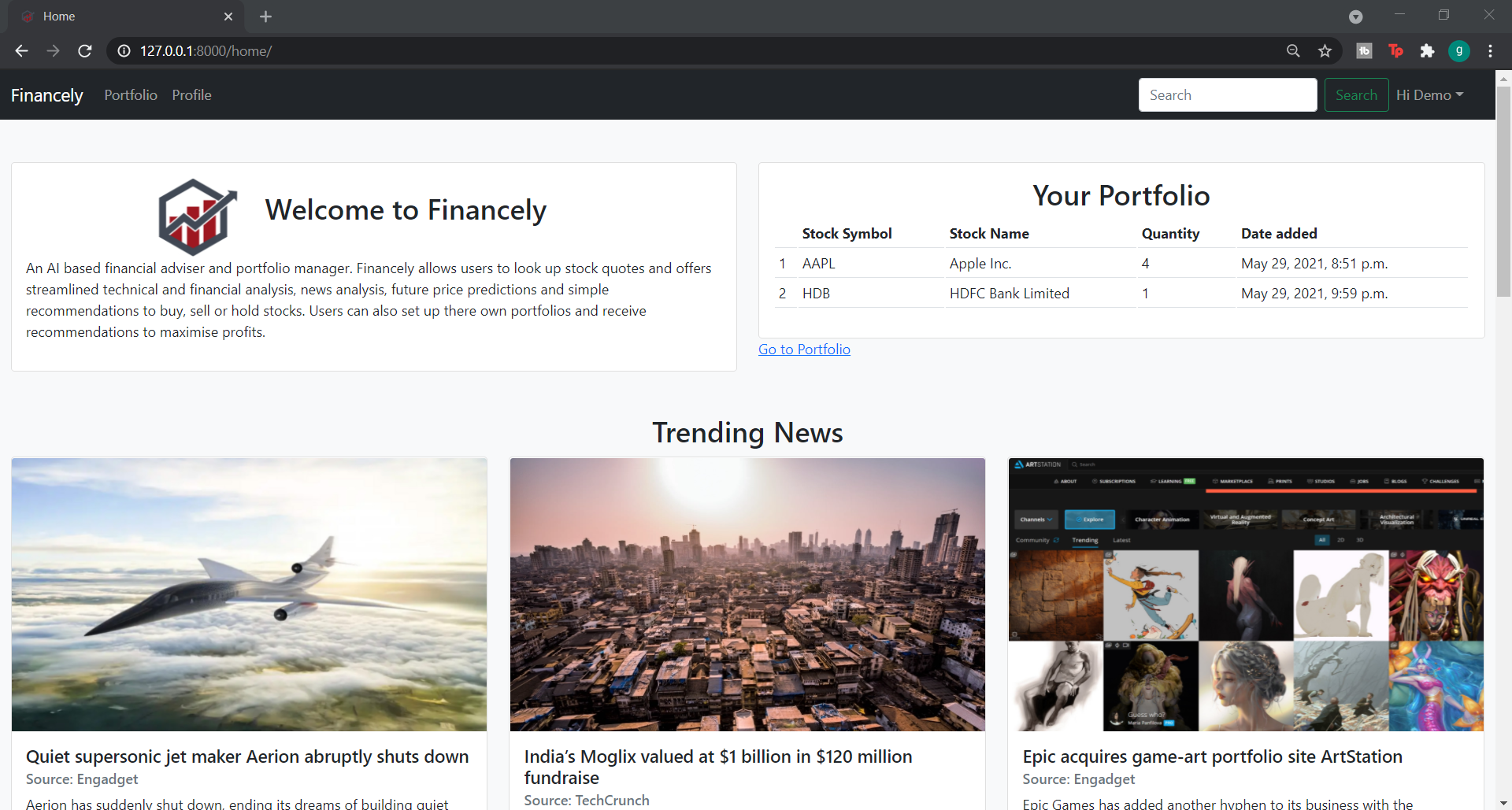The width and height of the screenshot is (1512, 810).
Task: Click the zoom magnifier icon in address bar
Action: (1293, 51)
